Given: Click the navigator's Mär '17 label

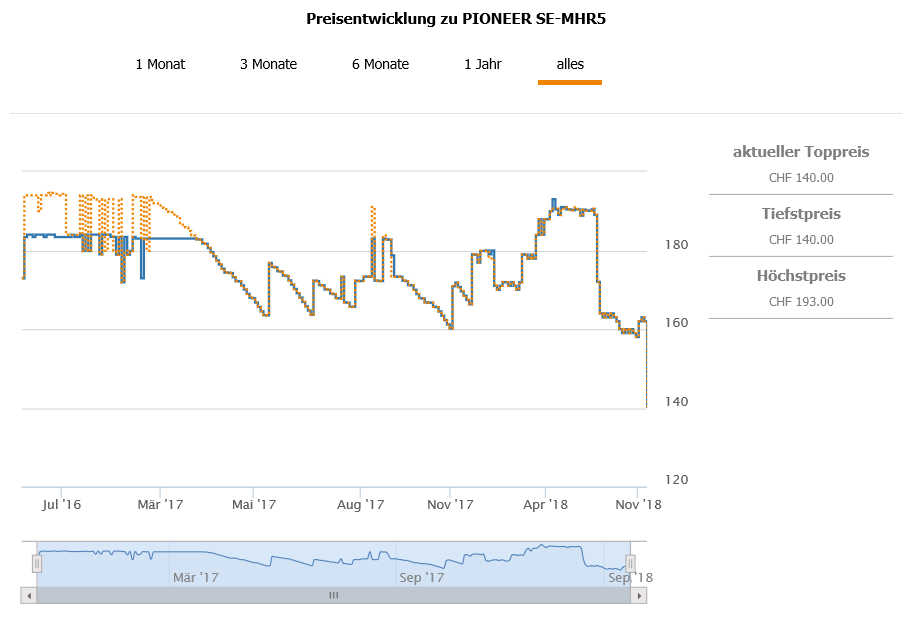Looking at the screenshot, I should [x=195, y=577].
